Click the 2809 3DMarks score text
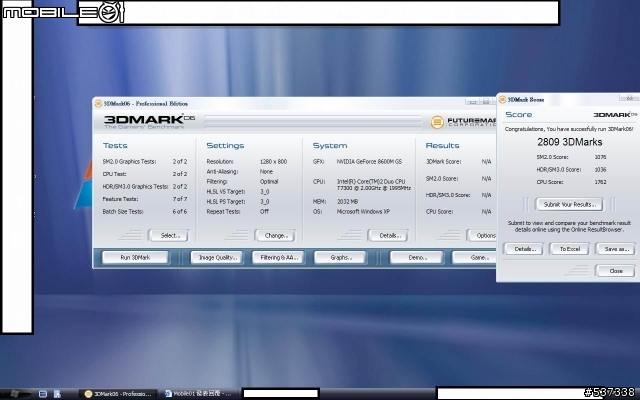Image resolution: width=640 pixels, height=400 pixels. (569, 142)
